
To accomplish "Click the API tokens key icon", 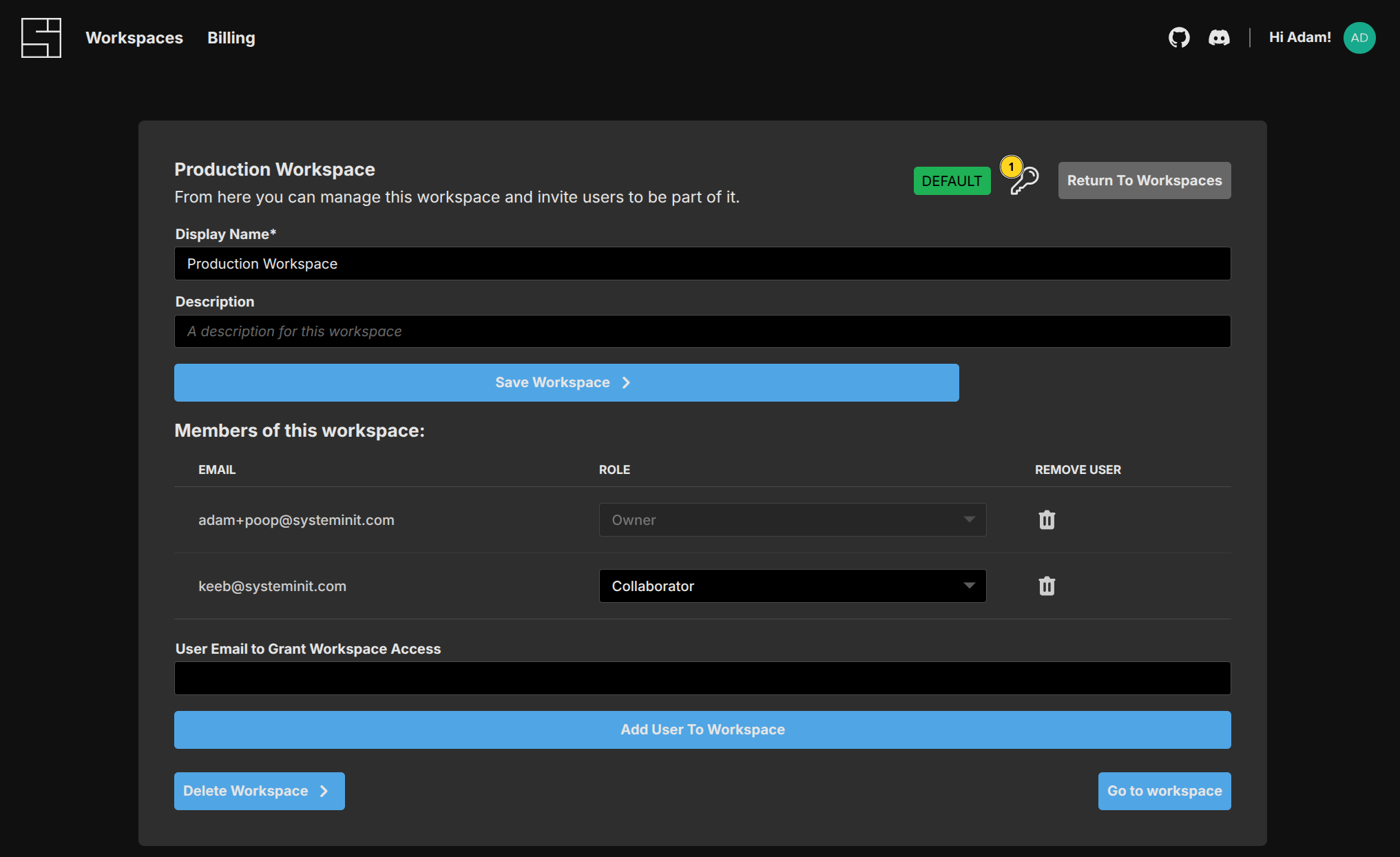I will tap(1026, 182).
